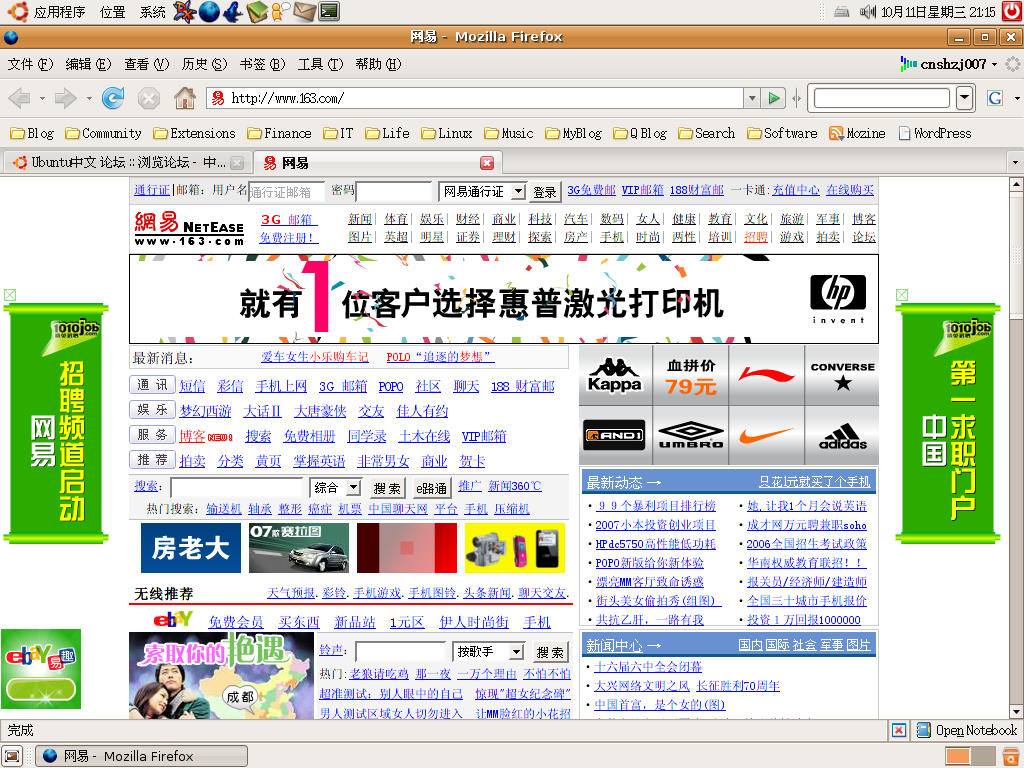Click the Nike swoosh logo

[767, 436]
